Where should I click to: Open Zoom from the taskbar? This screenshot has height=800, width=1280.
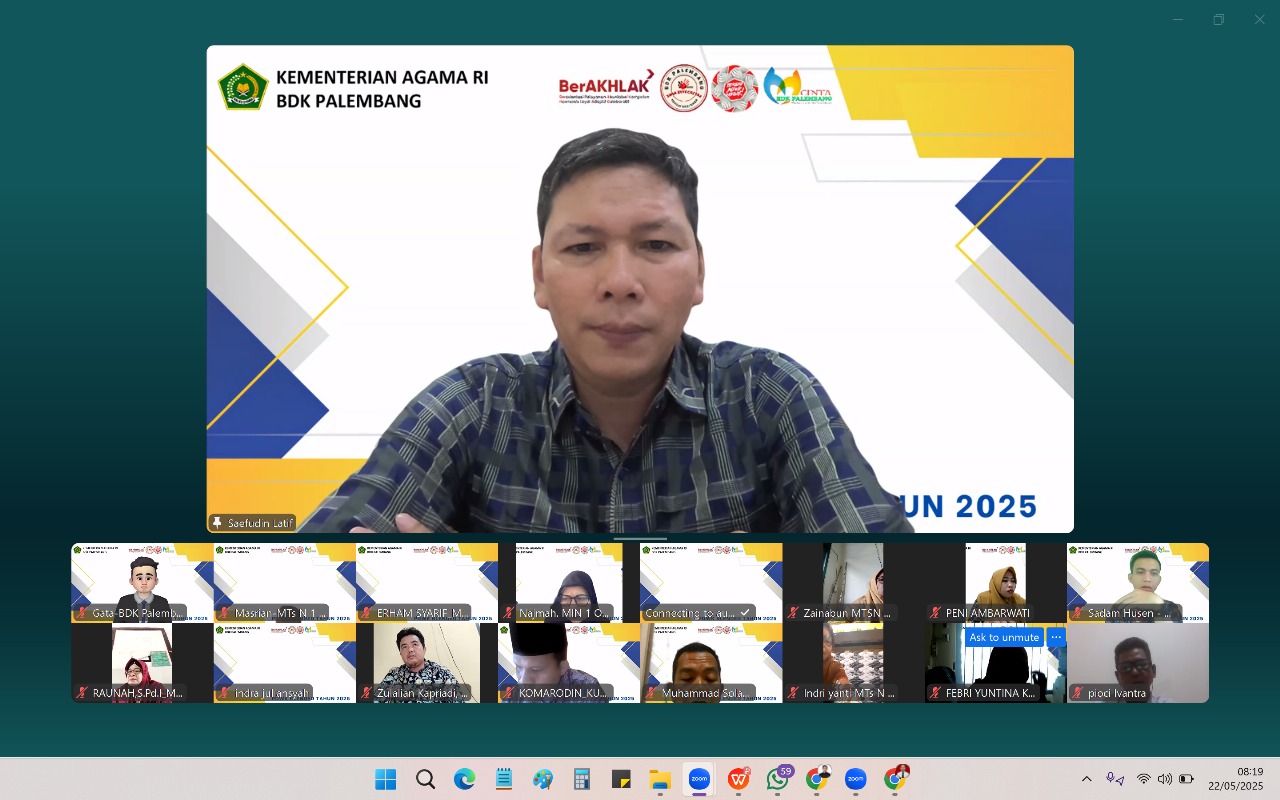click(x=698, y=778)
